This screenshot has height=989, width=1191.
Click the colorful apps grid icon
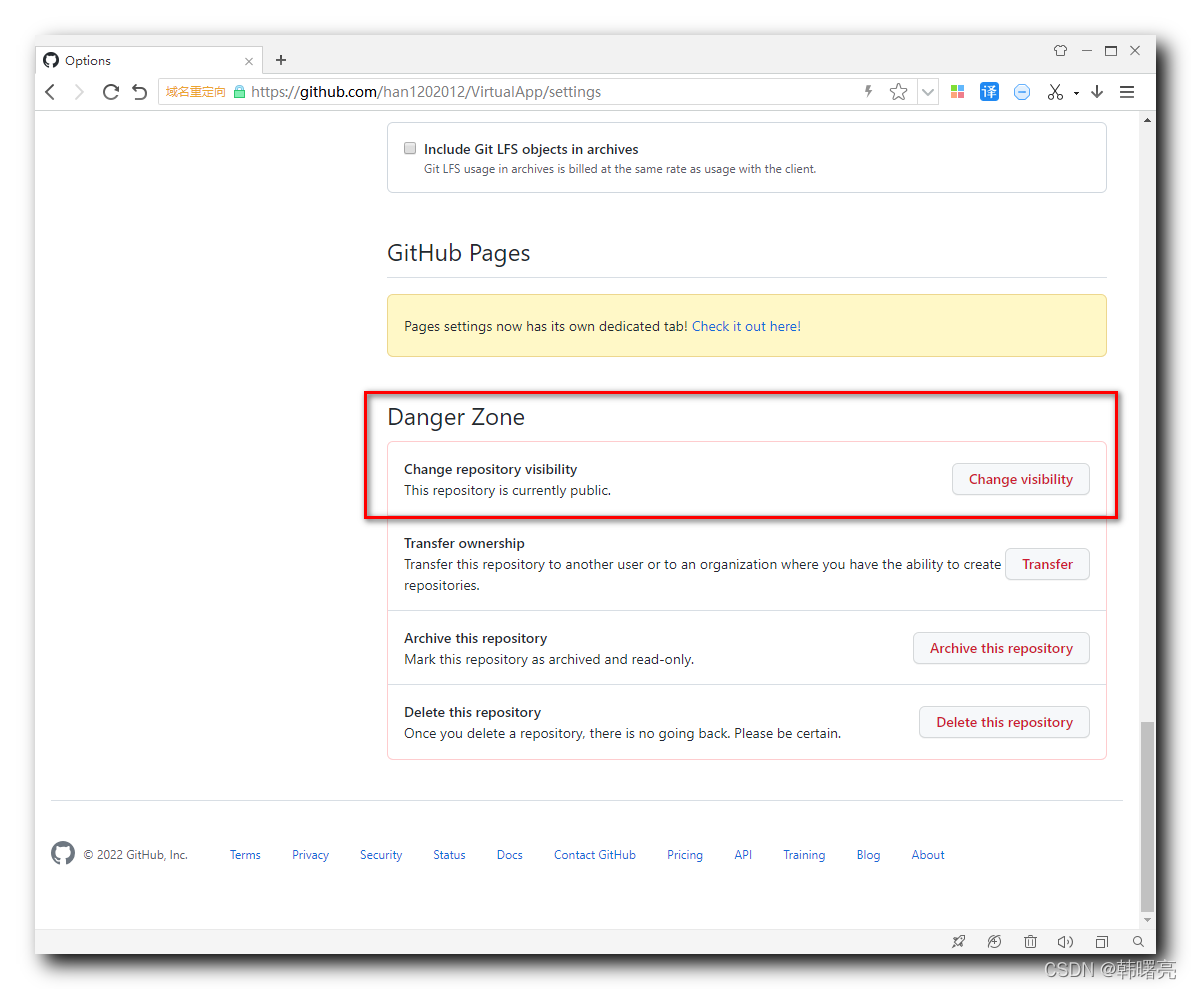point(957,91)
